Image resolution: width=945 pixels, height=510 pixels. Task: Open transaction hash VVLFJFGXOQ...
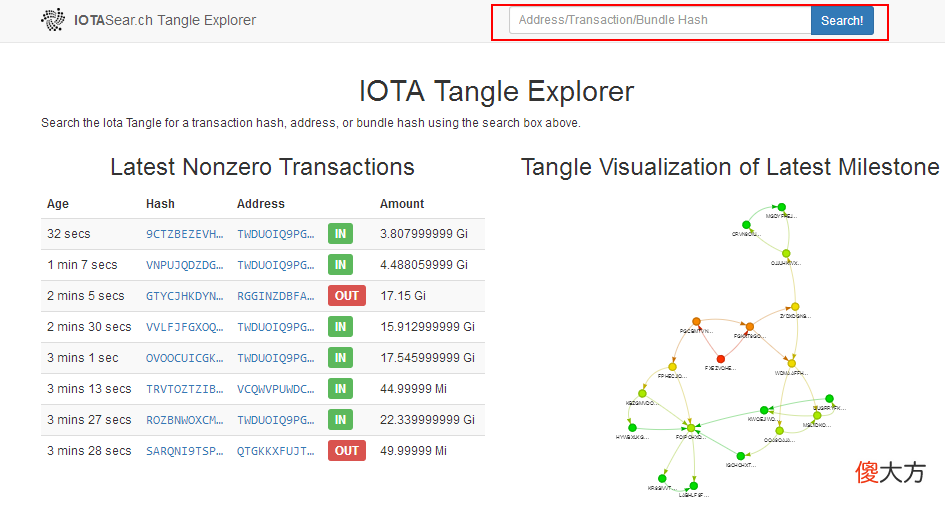point(184,327)
